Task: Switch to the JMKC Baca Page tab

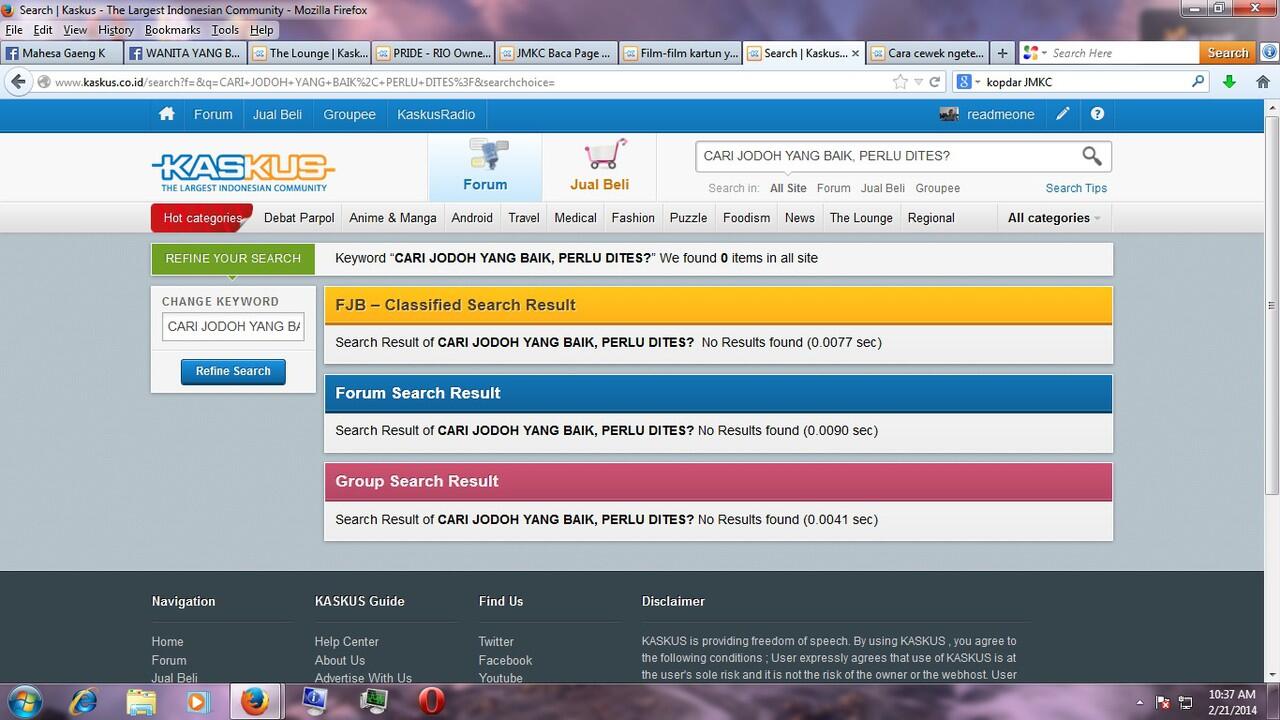Action: pos(557,53)
